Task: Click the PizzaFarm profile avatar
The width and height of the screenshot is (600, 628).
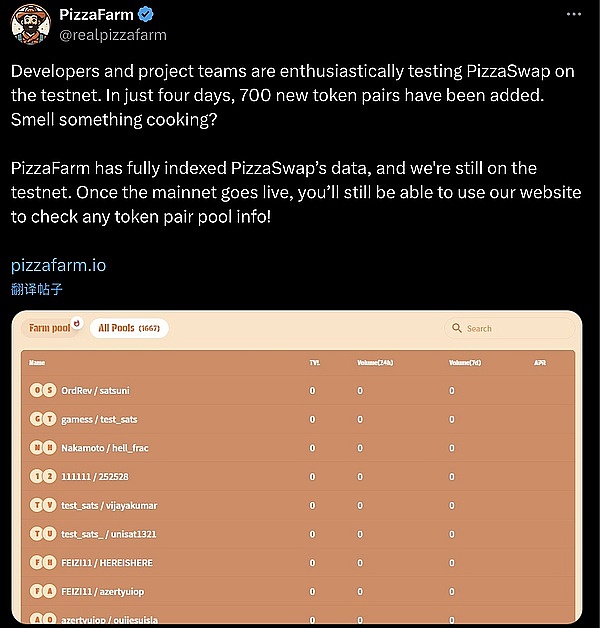Action: [x=31, y=23]
